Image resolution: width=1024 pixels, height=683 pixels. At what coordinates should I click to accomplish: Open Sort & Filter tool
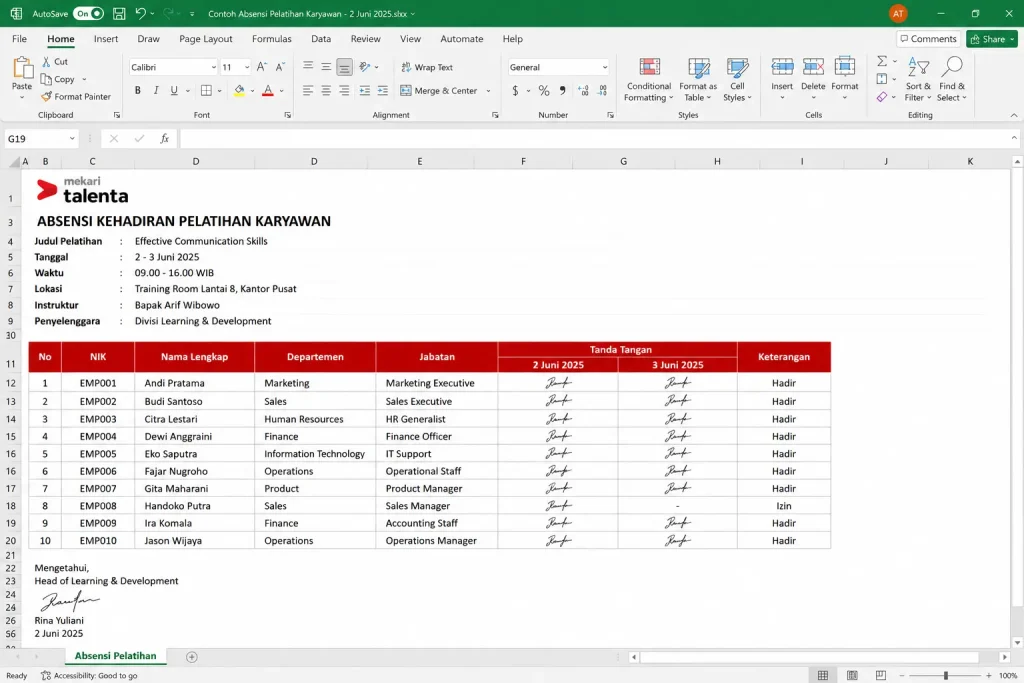coord(918,79)
